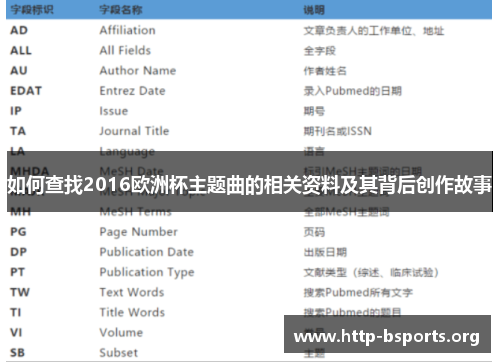Select the TA field tag cell
Image resolution: width=500 pixels, height=362 pixels.
coord(18,131)
